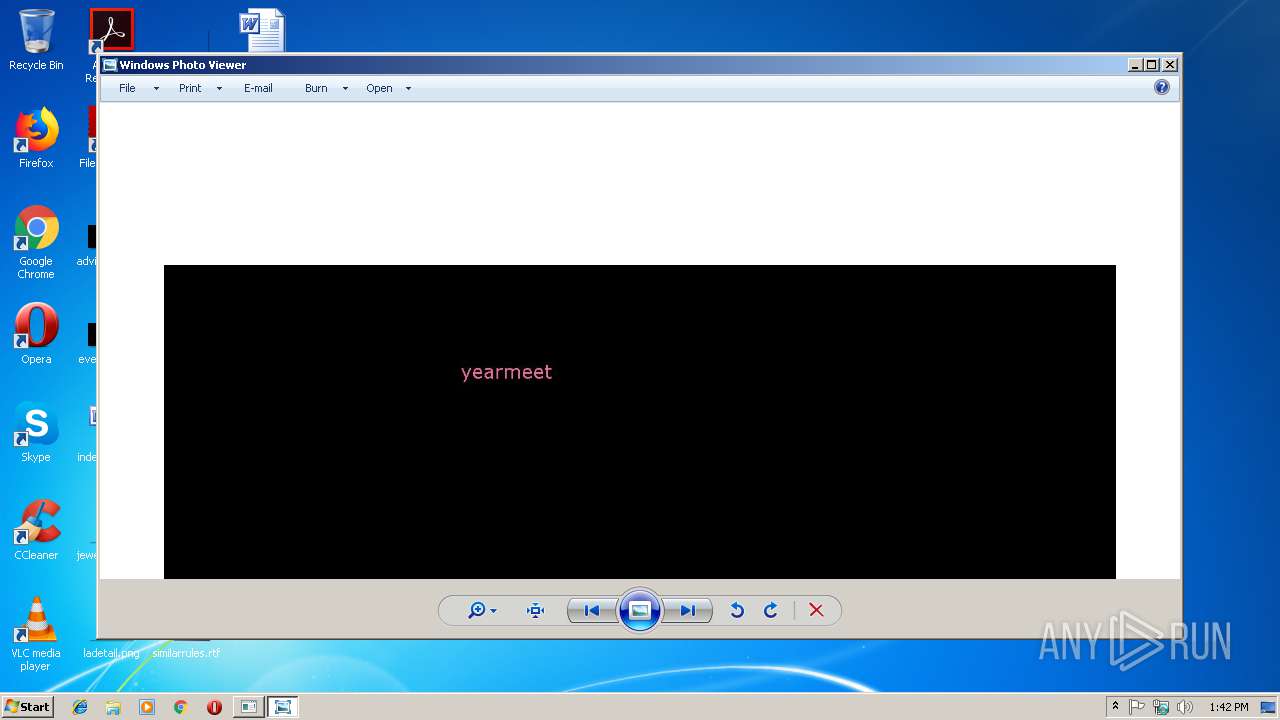Switch to Photo Viewer taskbar button
The height and width of the screenshot is (720, 1280).
pyautogui.click(x=283, y=707)
